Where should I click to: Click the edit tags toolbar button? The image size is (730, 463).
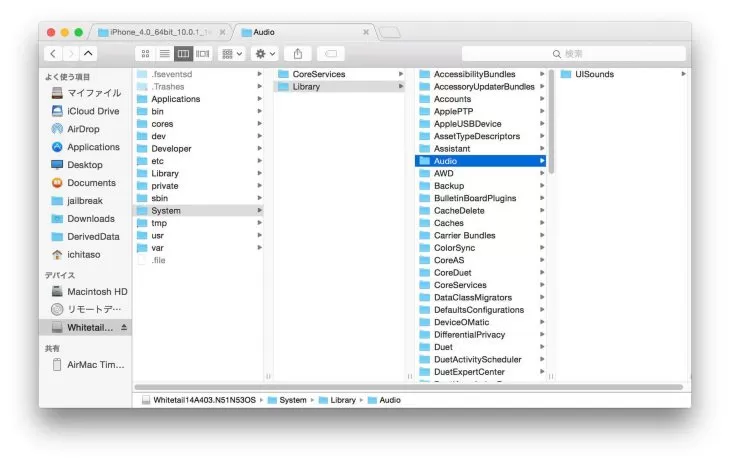[331, 54]
